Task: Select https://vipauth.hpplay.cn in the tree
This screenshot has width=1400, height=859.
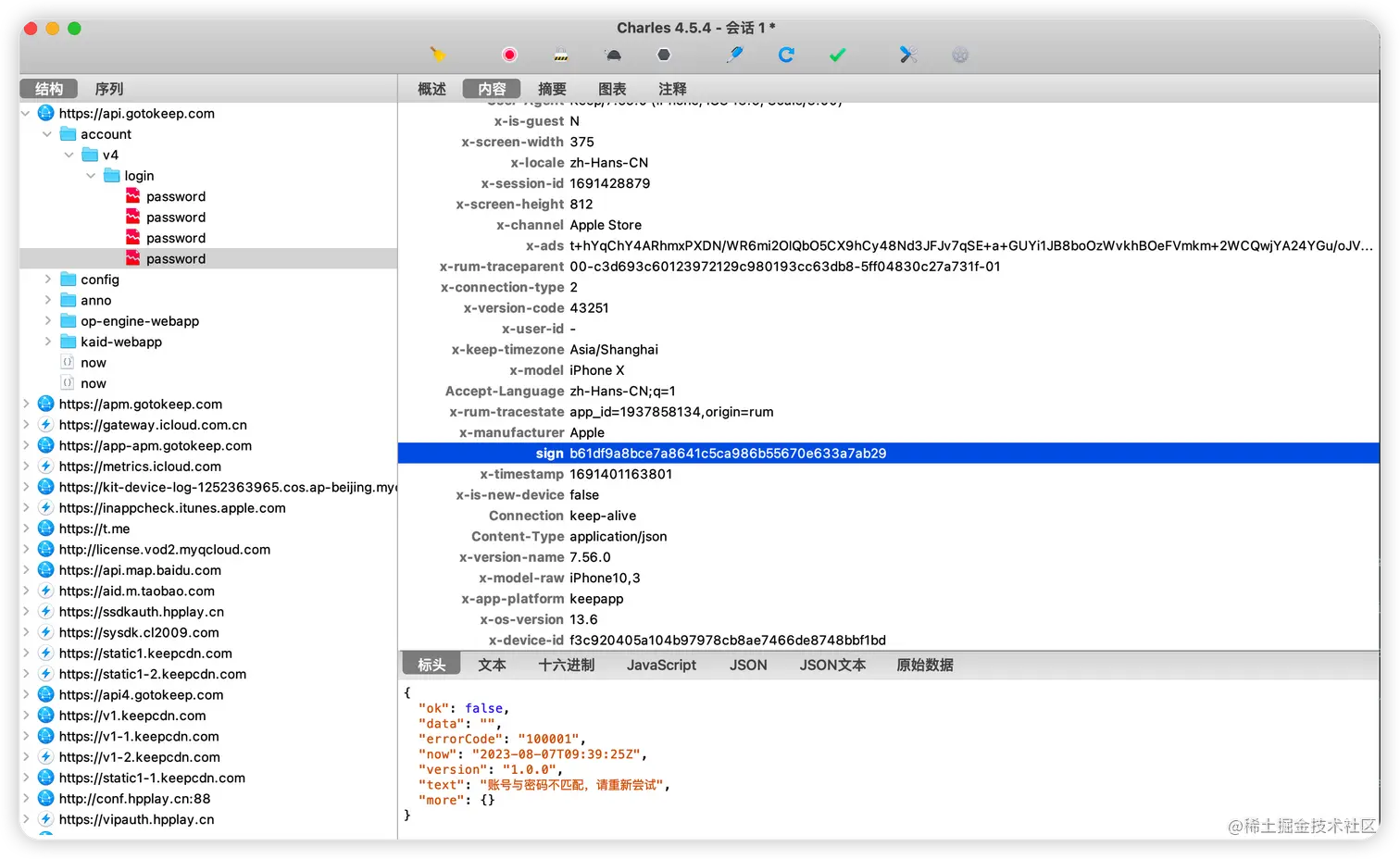Action: (x=137, y=819)
